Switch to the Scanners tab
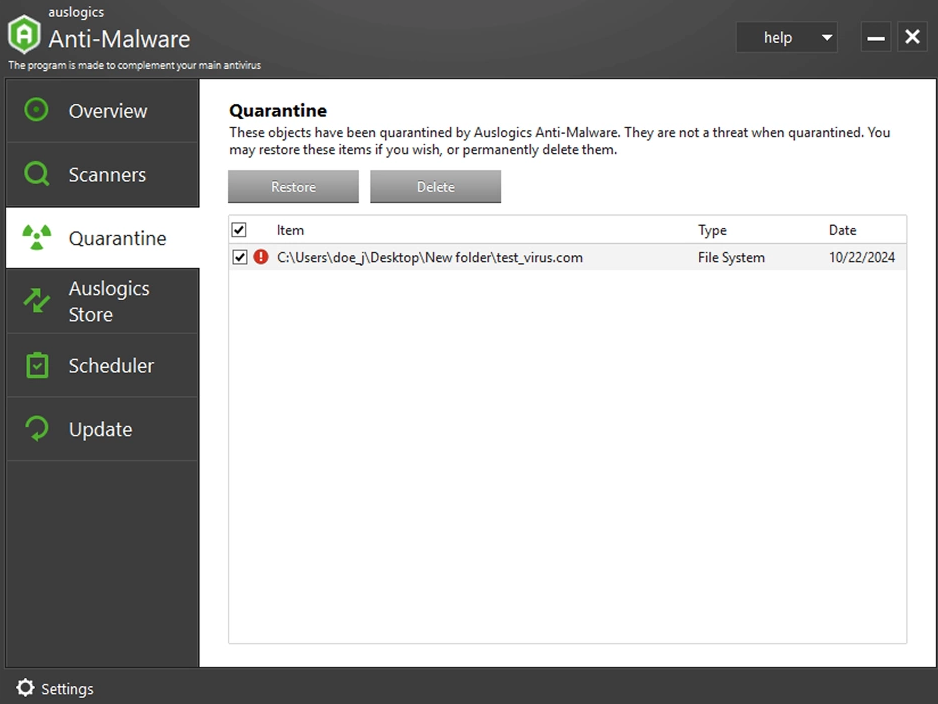Screen dimensions: 938x704 pos(107,175)
